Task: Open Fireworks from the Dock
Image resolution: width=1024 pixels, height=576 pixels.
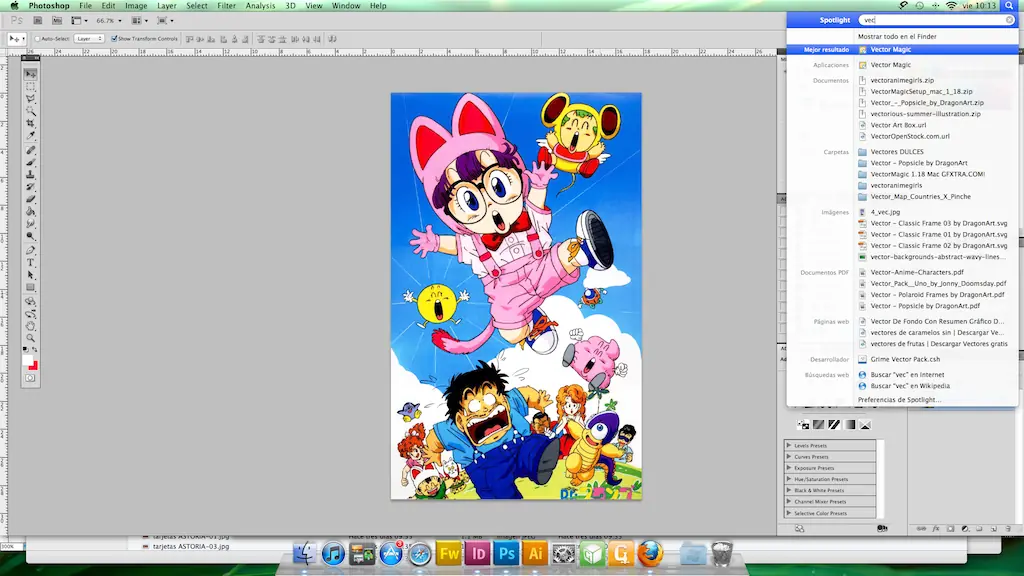Action: pyautogui.click(x=449, y=554)
